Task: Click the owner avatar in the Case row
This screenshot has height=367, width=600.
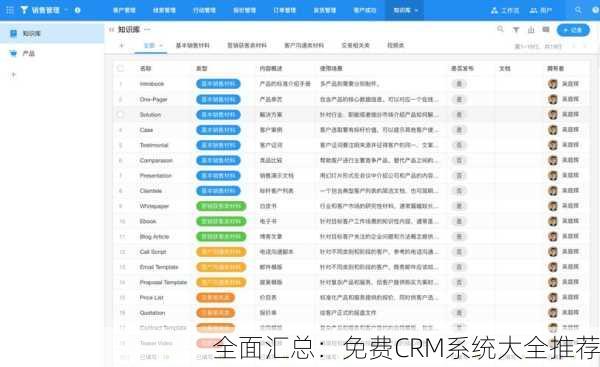Action: (553, 130)
